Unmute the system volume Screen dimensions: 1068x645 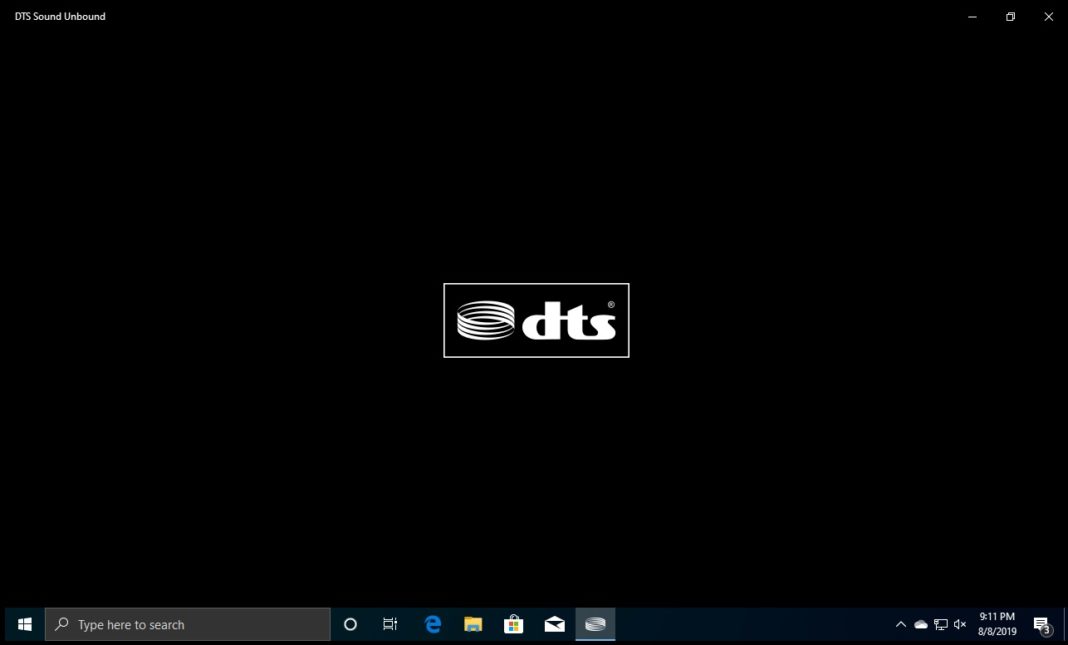pos(959,623)
